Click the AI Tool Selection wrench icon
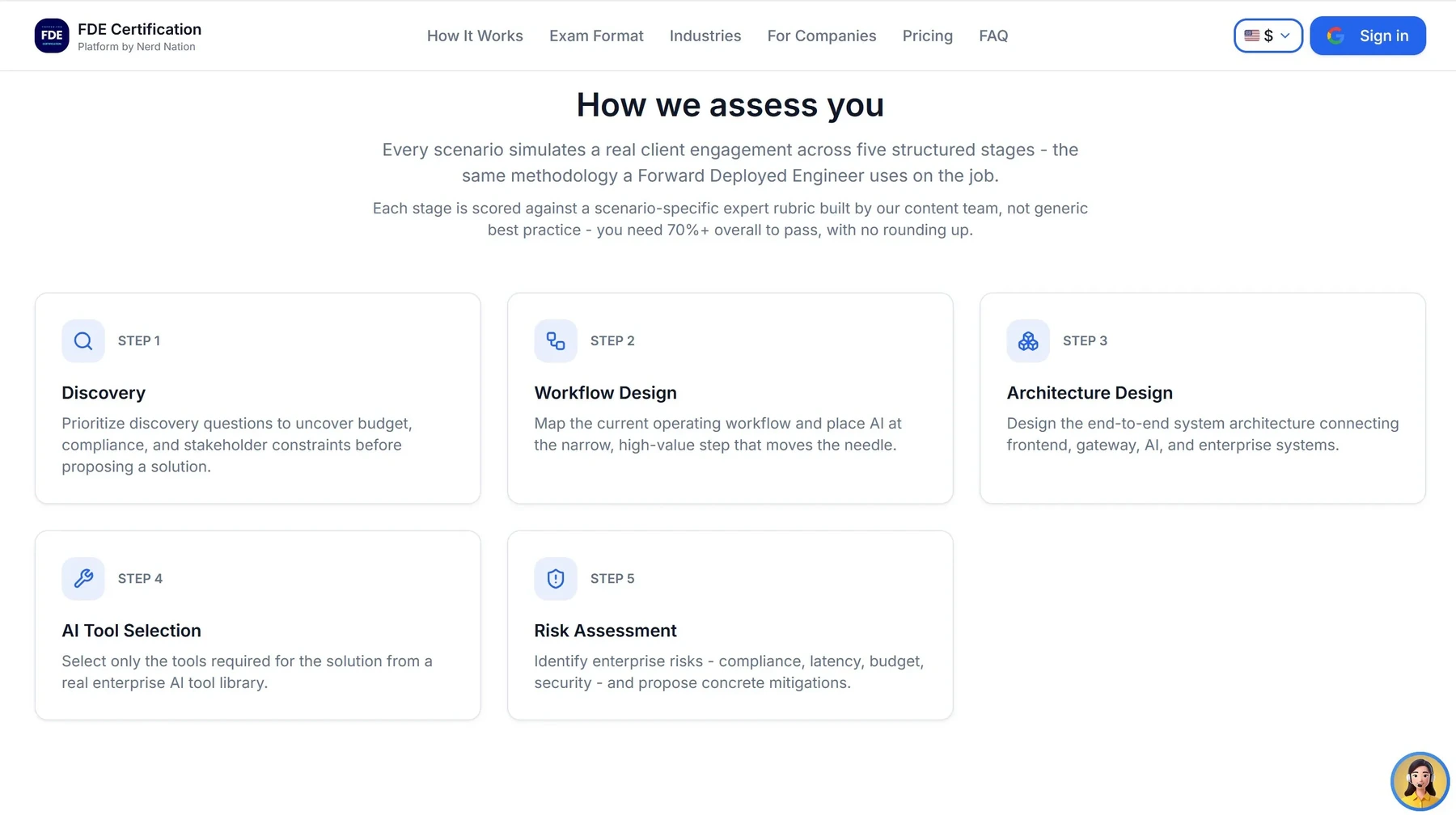 click(x=83, y=579)
